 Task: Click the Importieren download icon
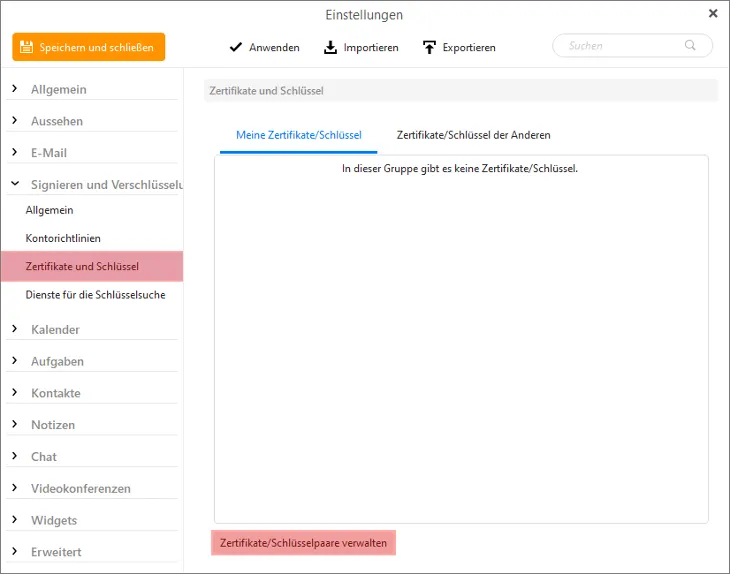331,47
